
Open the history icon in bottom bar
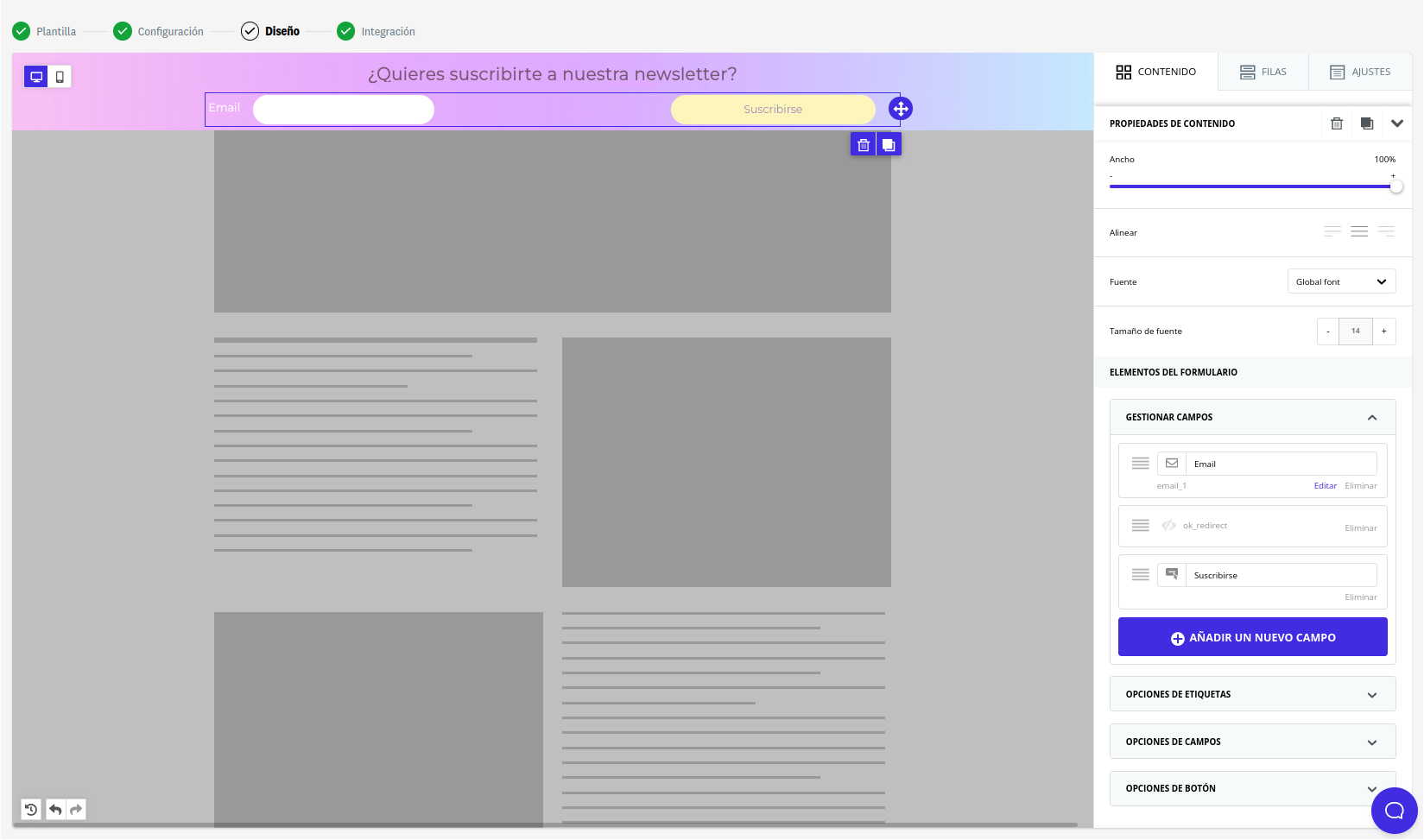click(31, 809)
